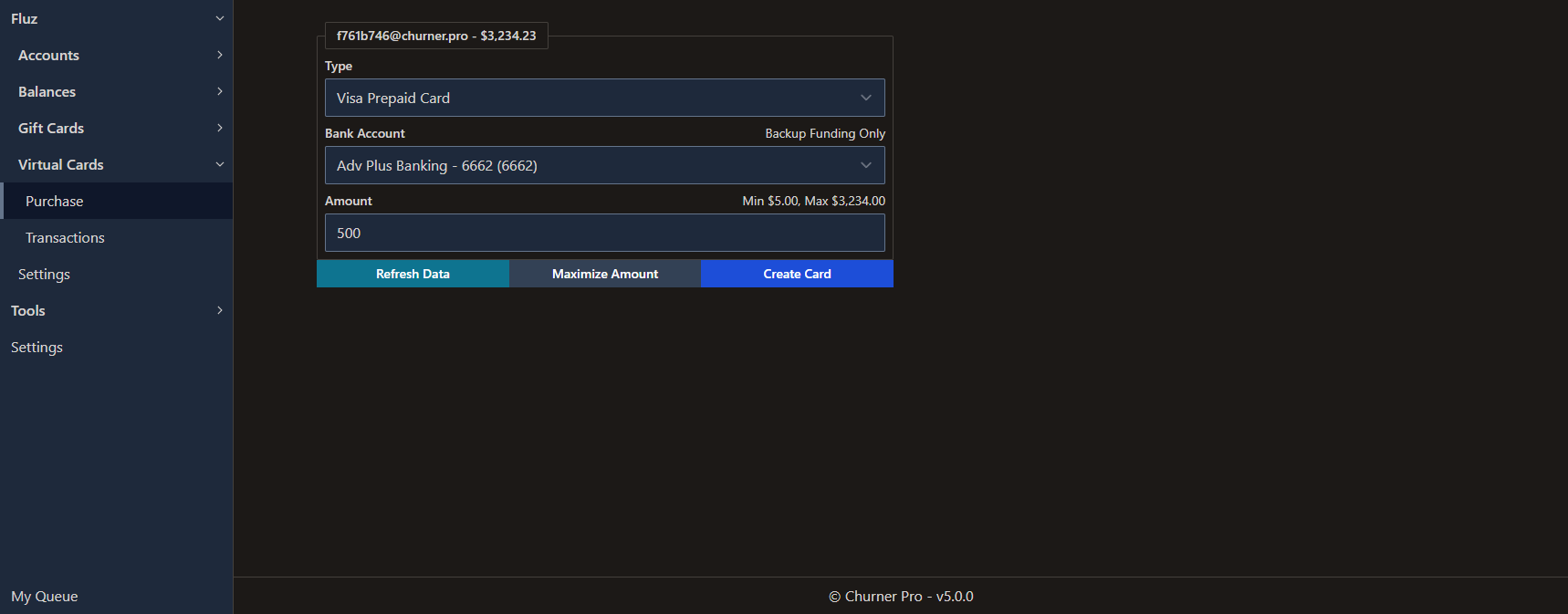Click into the Amount input field
Image resolution: width=1568 pixels, height=614 pixels.
point(604,233)
